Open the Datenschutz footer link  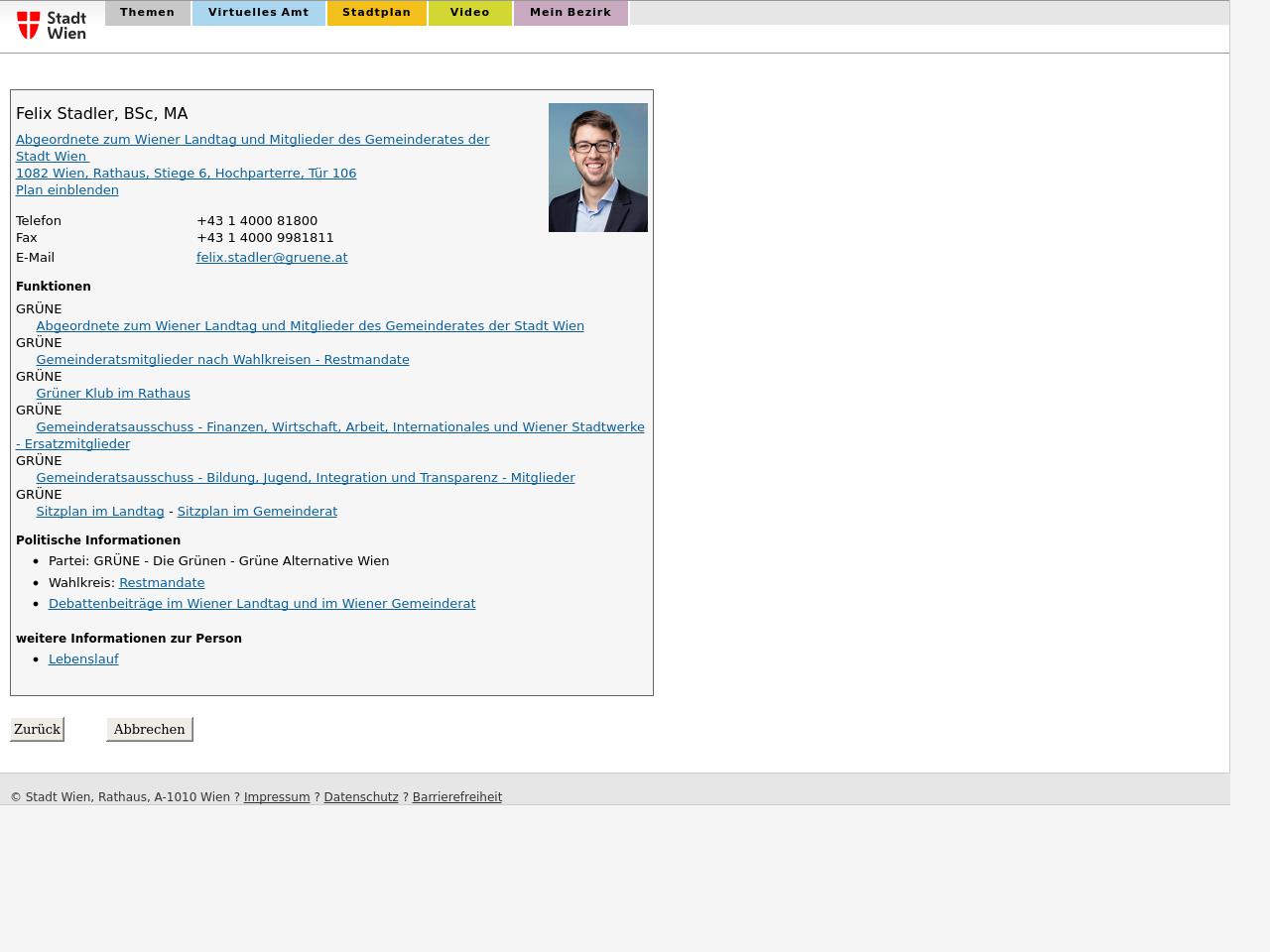361,796
